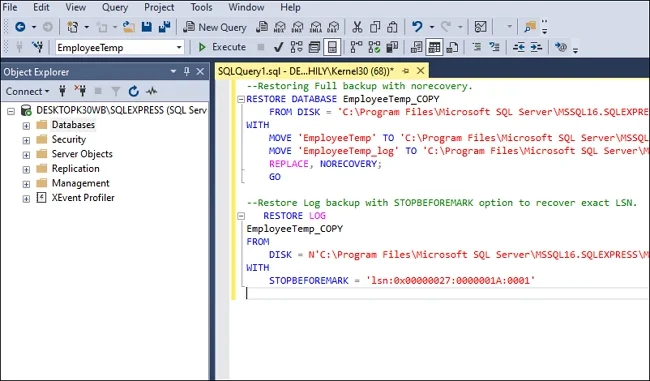
Task: Open the Project menu
Action: point(159,7)
